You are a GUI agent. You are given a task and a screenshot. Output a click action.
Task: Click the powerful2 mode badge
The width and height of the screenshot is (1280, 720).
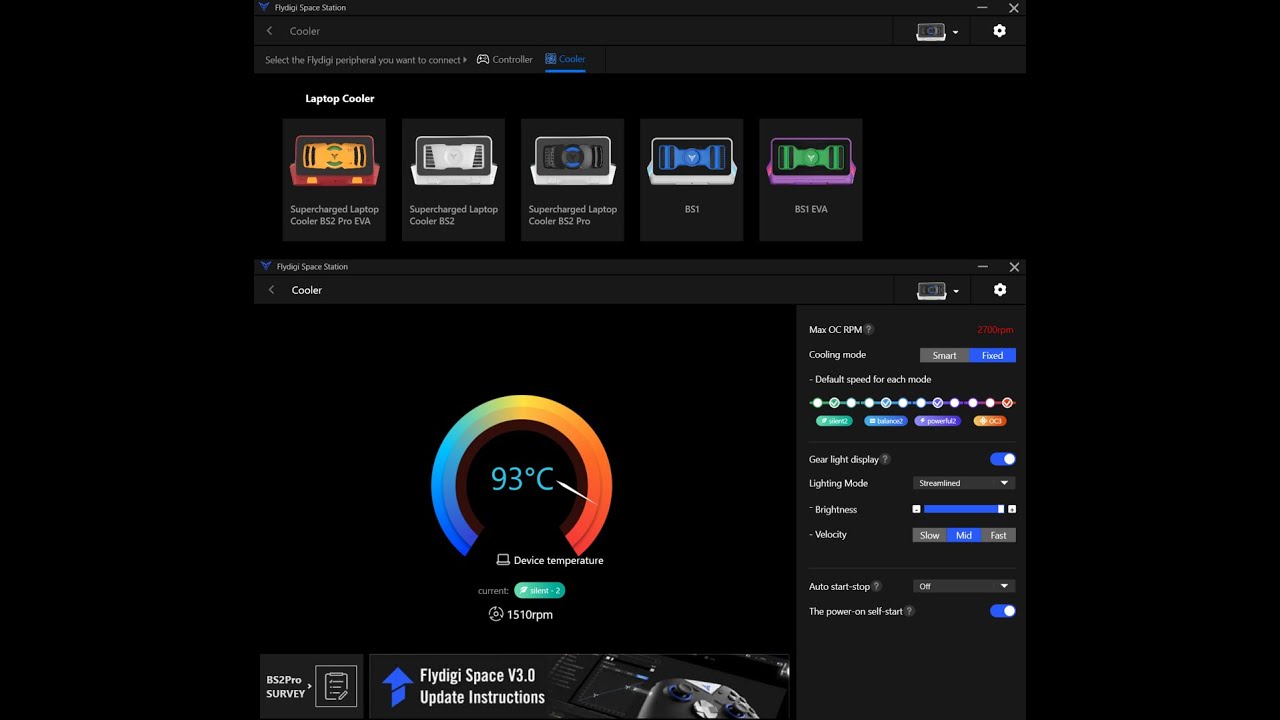click(938, 421)
